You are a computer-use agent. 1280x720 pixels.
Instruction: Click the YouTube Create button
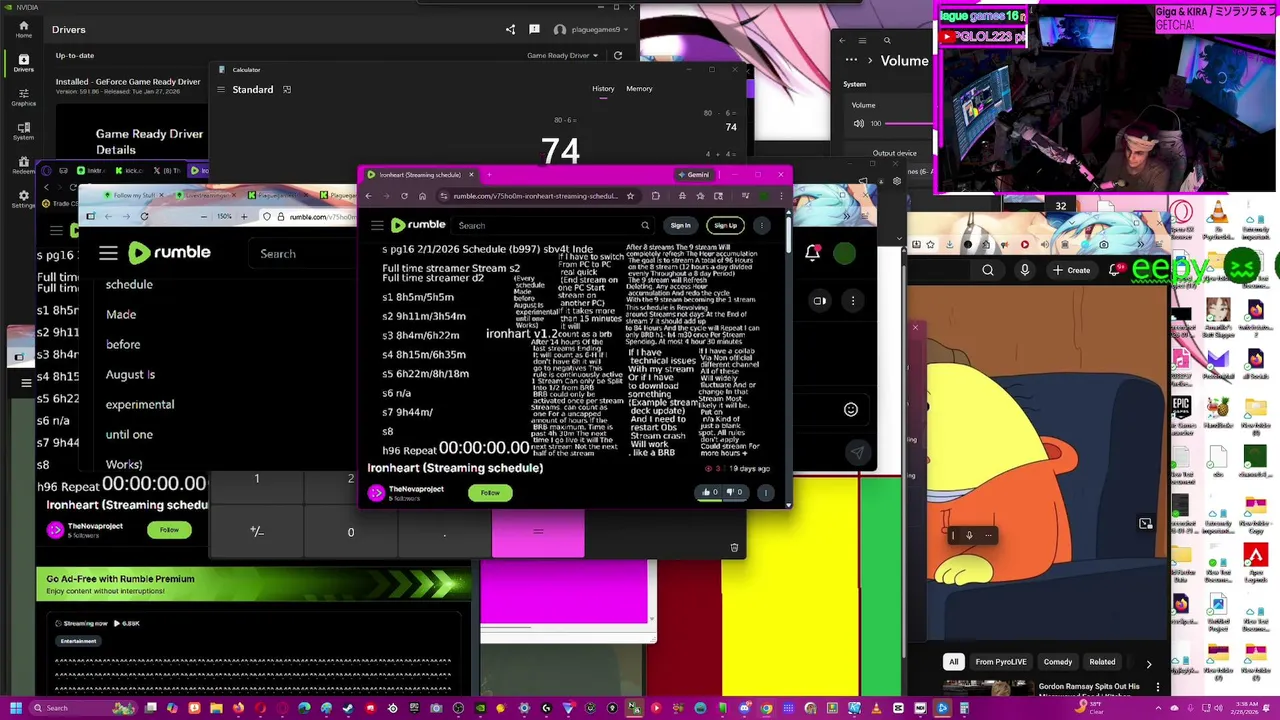coord(1071,270)
